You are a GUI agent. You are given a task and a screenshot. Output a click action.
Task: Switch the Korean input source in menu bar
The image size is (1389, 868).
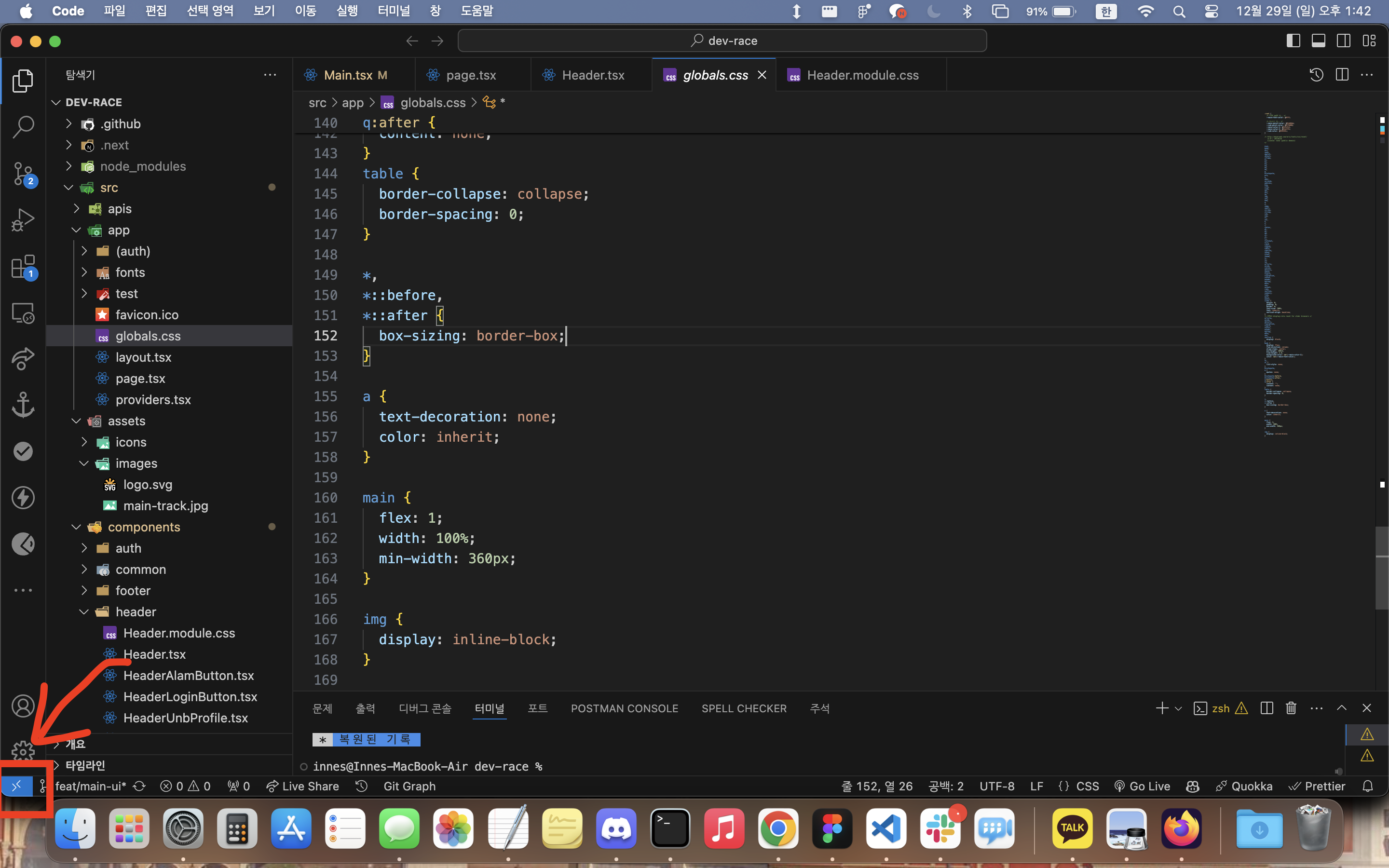tap(1106, 12)
